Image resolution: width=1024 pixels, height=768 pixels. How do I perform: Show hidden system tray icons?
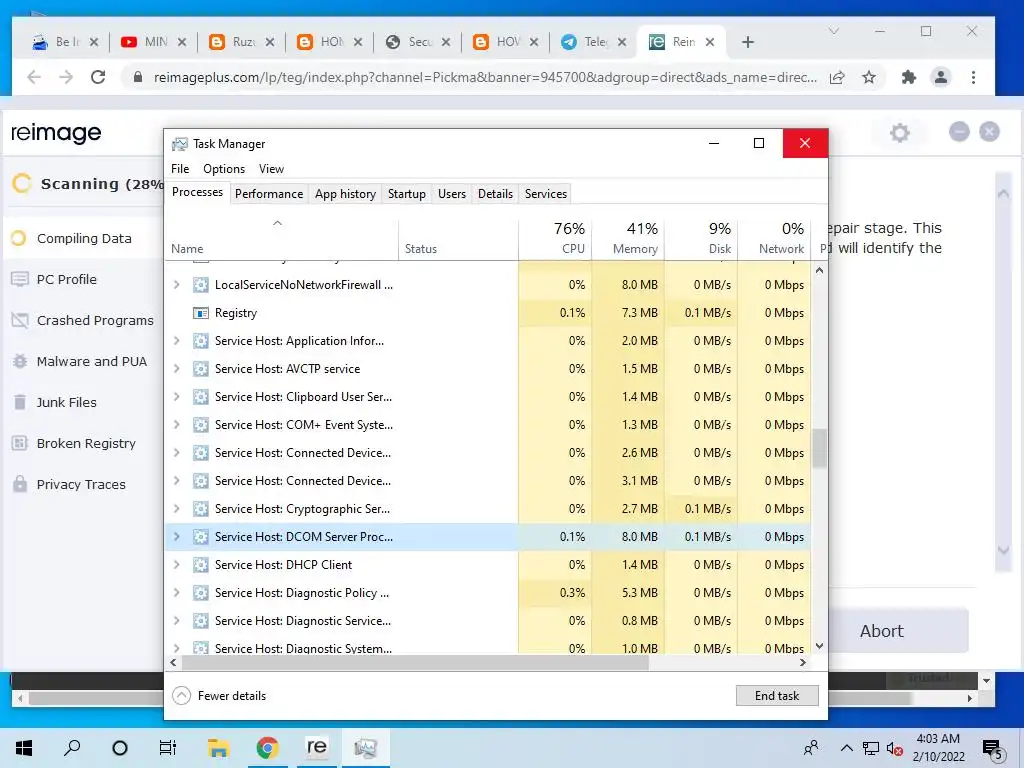click(x=846, y=748)
